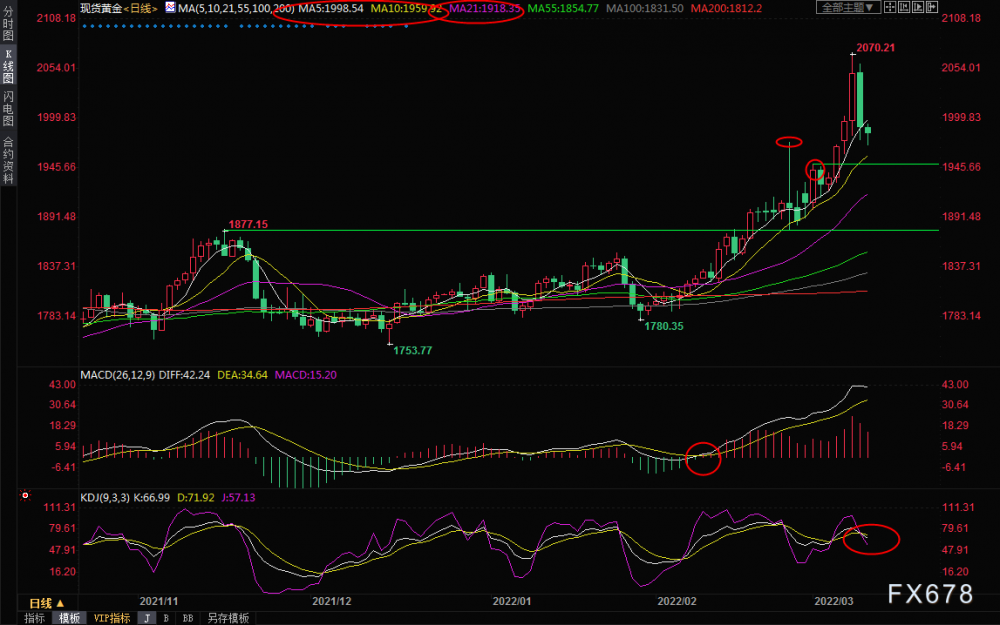
Task: Select the 模板 bottom tab
Action: click(x=69, y=618)
